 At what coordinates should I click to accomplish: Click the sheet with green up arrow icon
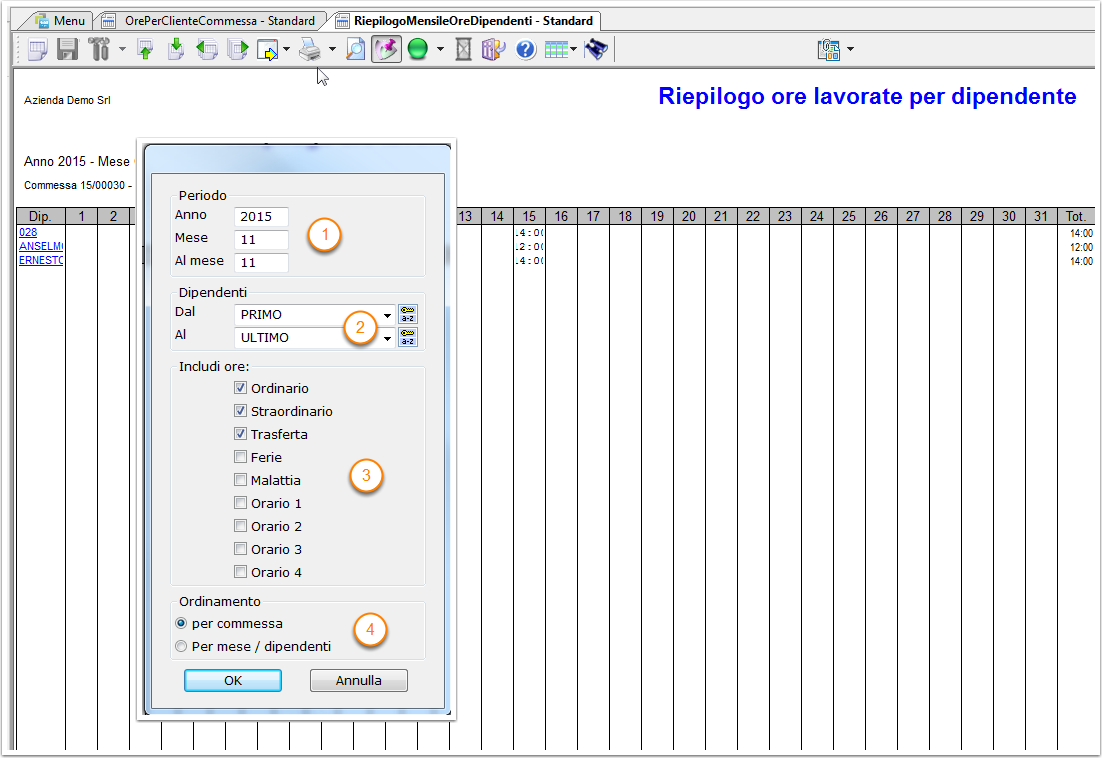tap(145, 49)
